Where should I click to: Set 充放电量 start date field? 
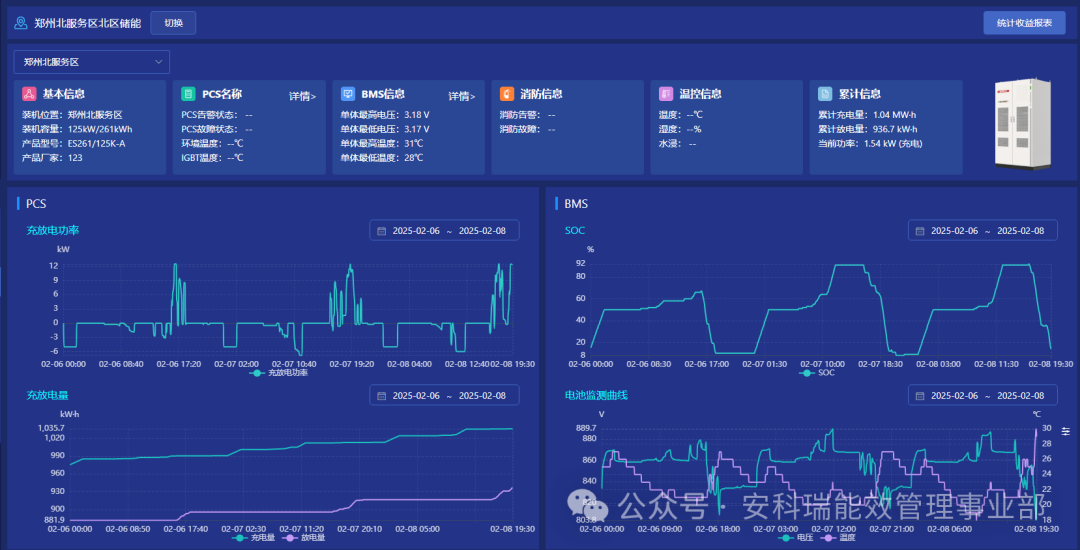pos(416,396)
